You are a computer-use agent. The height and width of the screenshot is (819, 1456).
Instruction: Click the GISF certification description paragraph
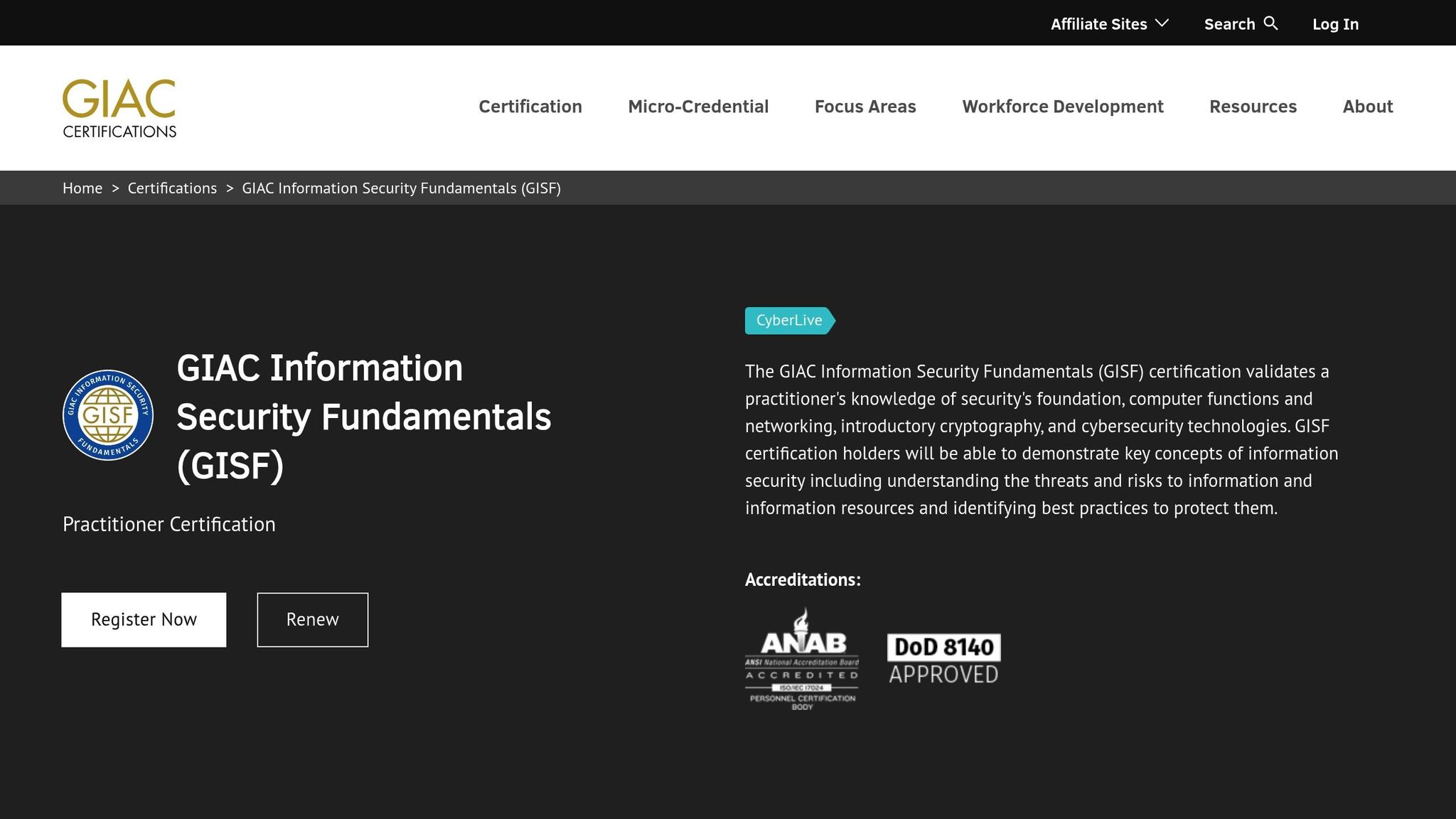click(x=1042, y=440)
